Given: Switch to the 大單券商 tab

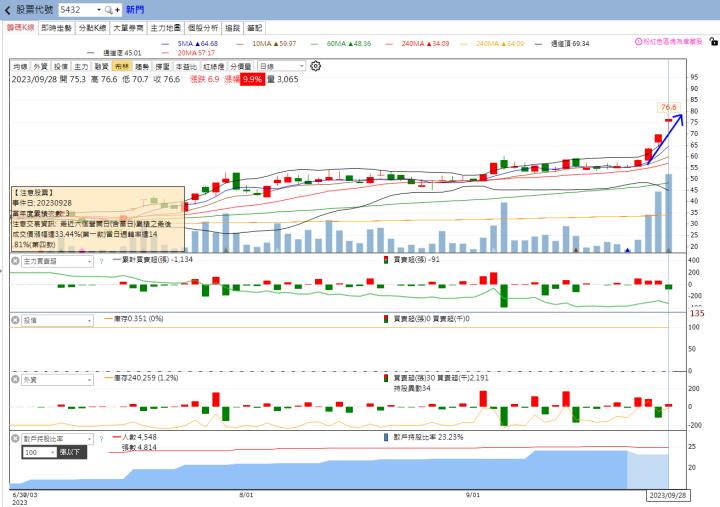Looking at the screenshot, I should pos(129,28).
